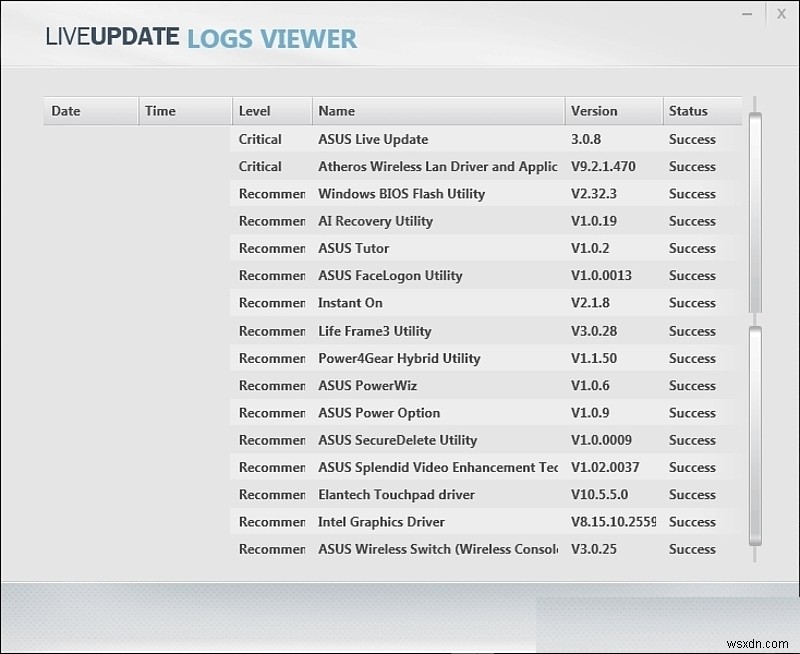Click version 3.0.8 cell
800x654 pixels.
tap(586, 139)
